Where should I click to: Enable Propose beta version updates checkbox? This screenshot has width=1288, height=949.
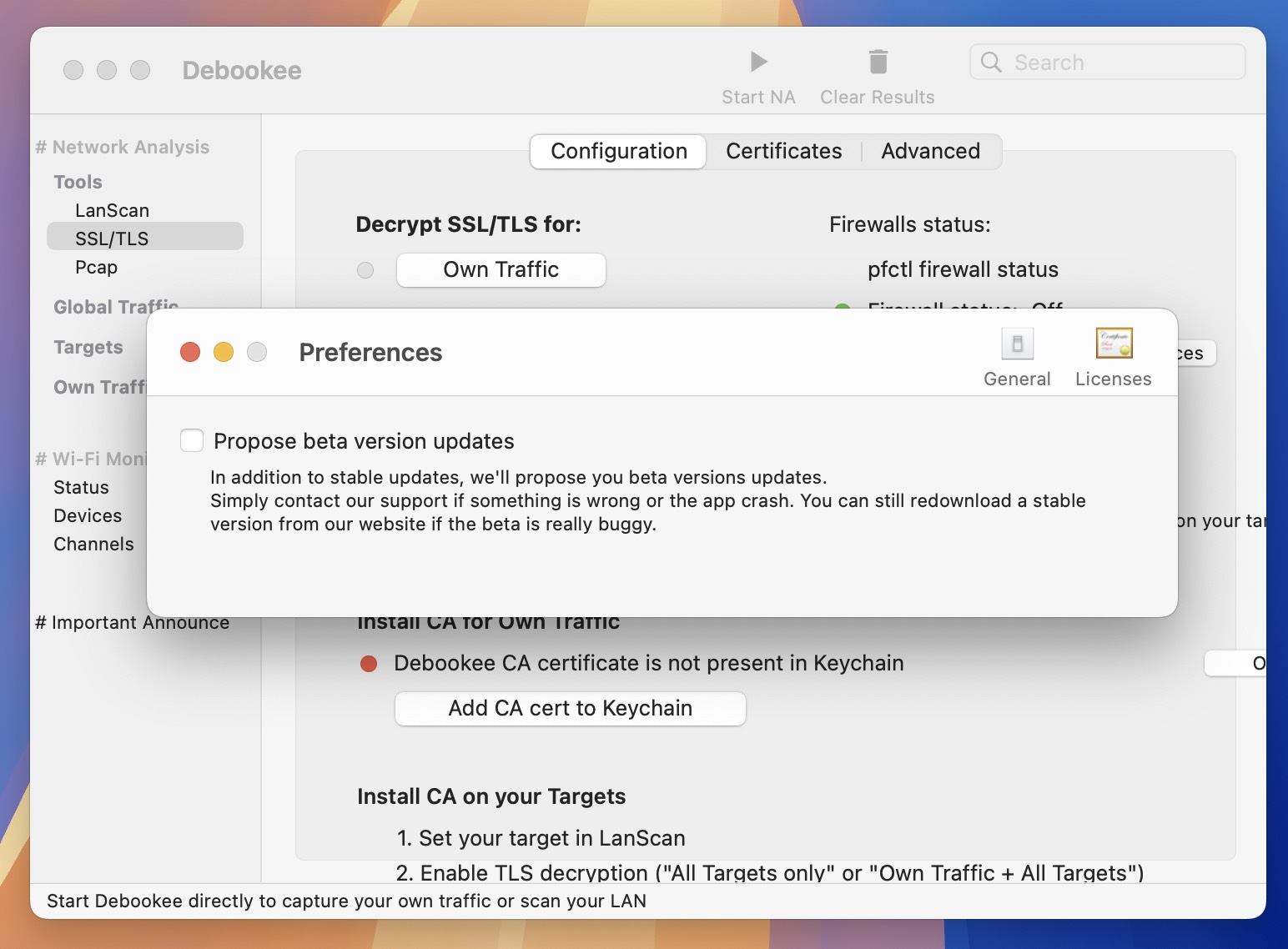[x=192, y=440]
